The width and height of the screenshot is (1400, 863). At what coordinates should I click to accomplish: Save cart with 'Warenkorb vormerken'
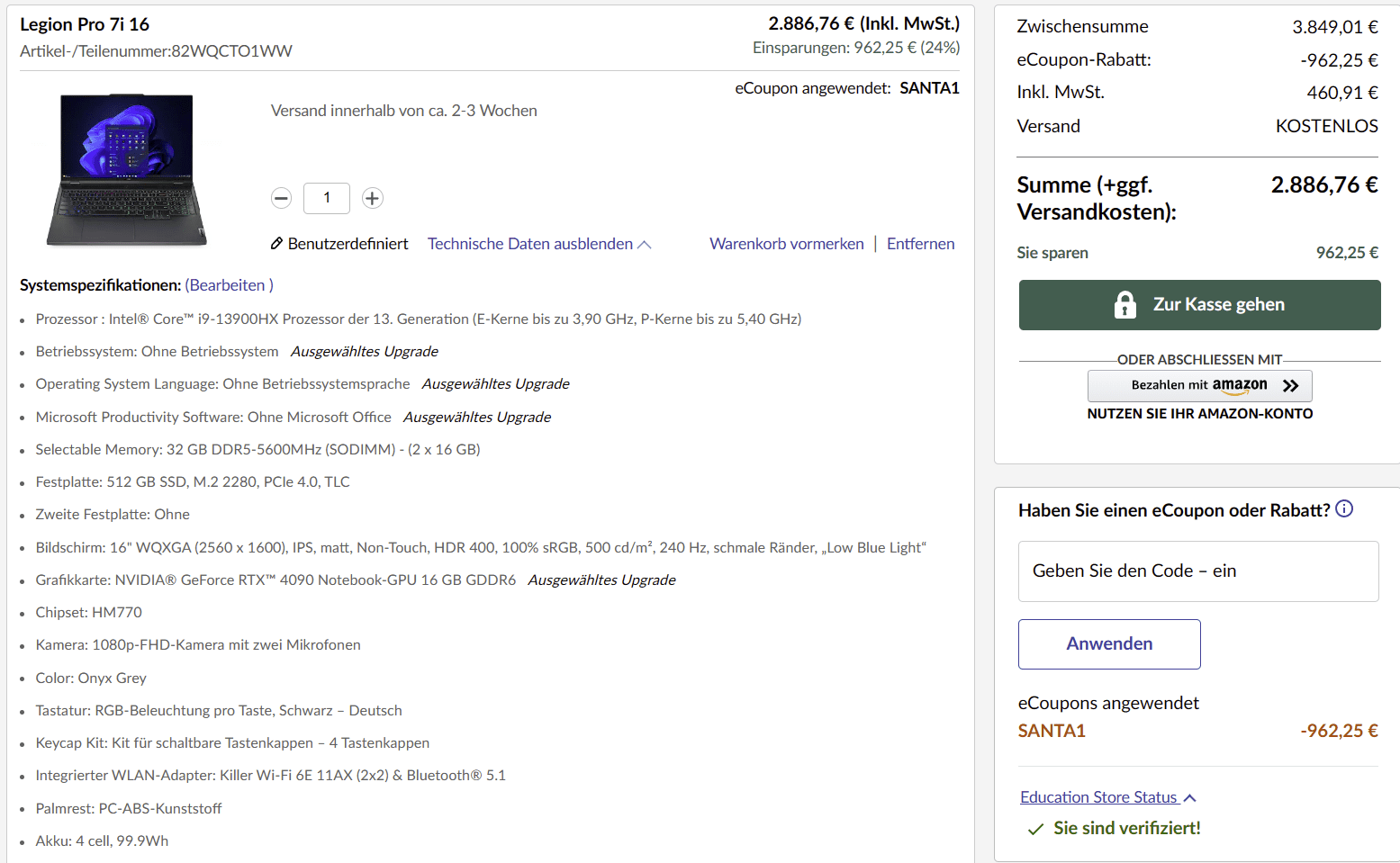[x=786, y=244]
